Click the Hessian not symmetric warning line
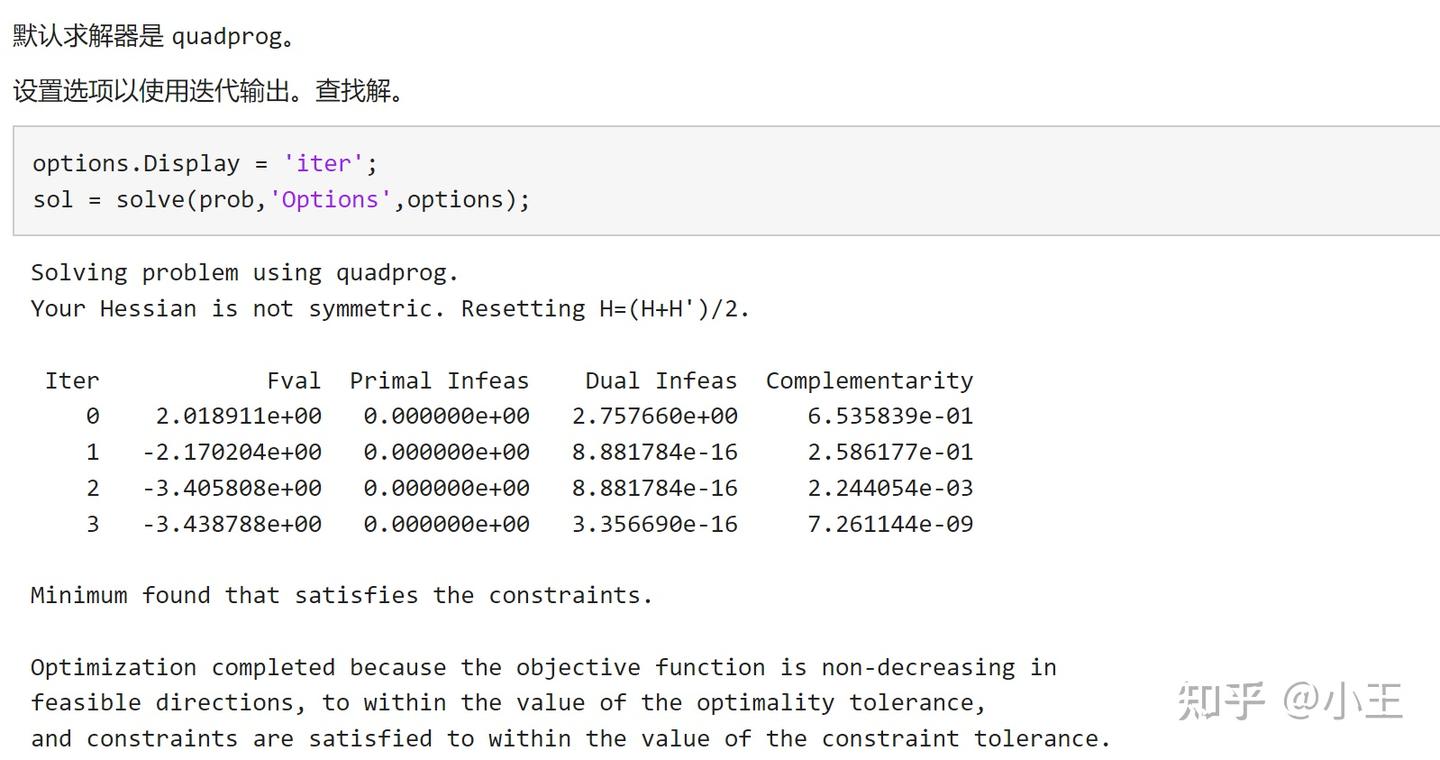Image resolution: width=1440 pixels, height=760 pixels. [x=390, y=308]
